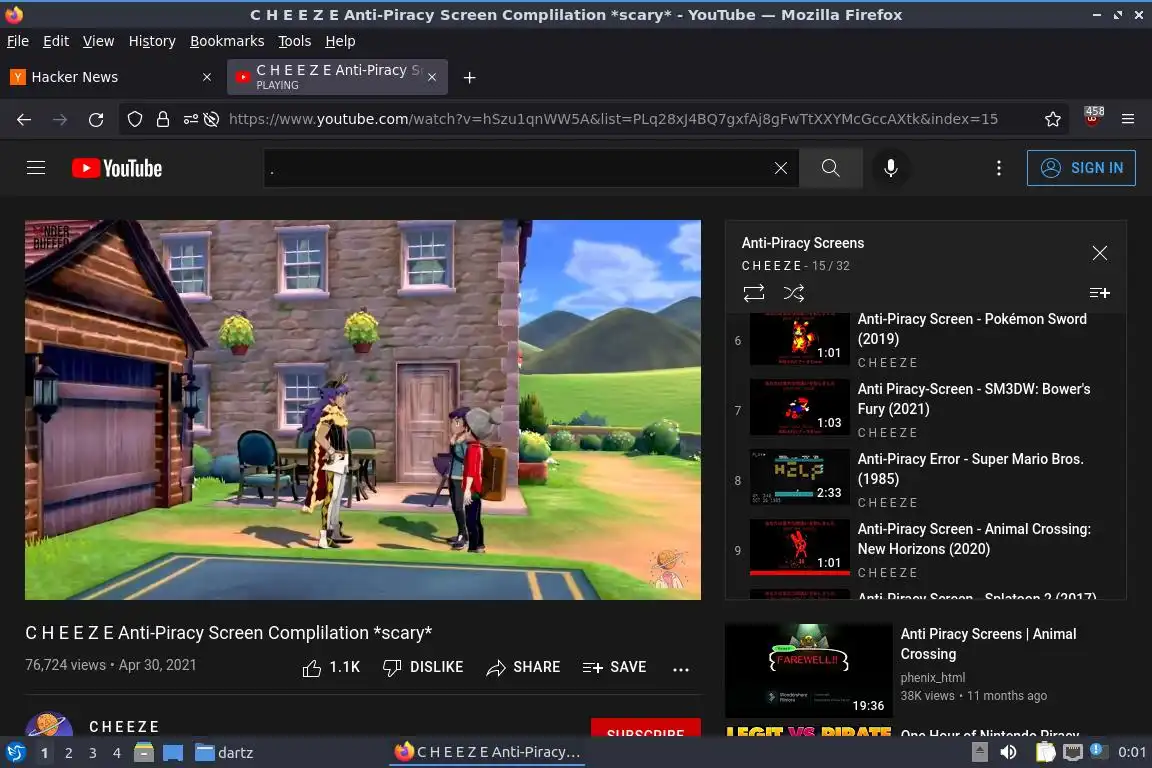
Task: Select Firefox CHEEZE Anti-Piracy taskbar entry
Action: pyautogui.click(x=488, y=753)
